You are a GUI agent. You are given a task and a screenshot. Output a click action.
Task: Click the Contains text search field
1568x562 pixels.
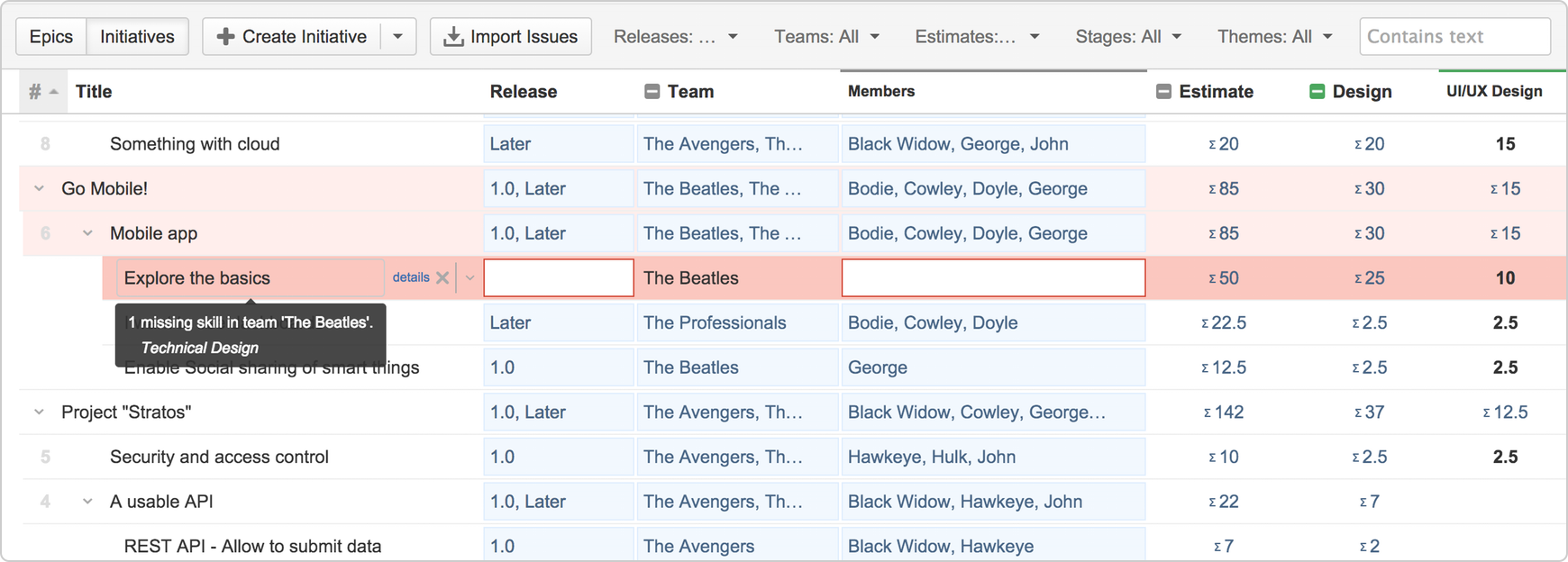coord(1454,37)
